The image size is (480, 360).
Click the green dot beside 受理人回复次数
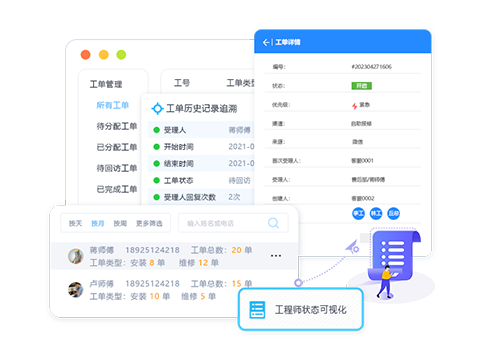coord(156,197)
